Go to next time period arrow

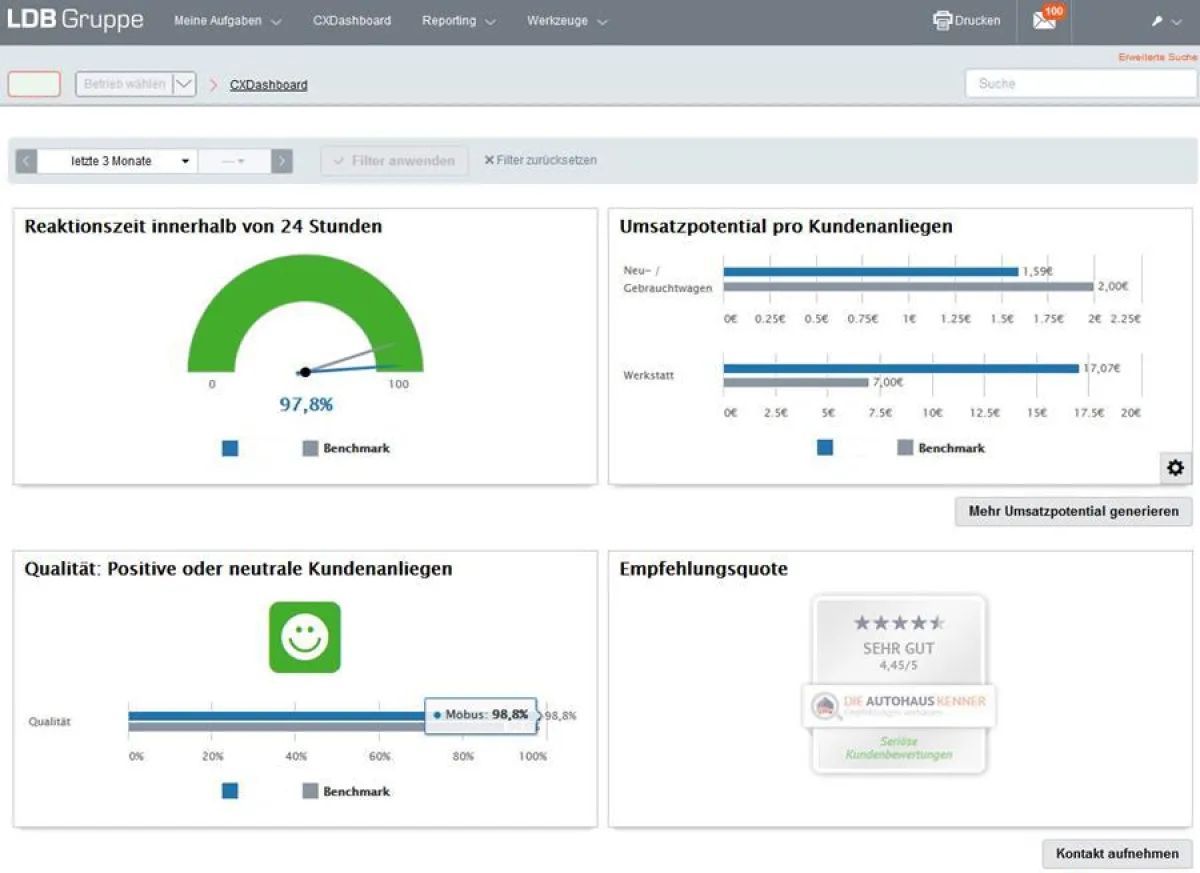(282, 161)
